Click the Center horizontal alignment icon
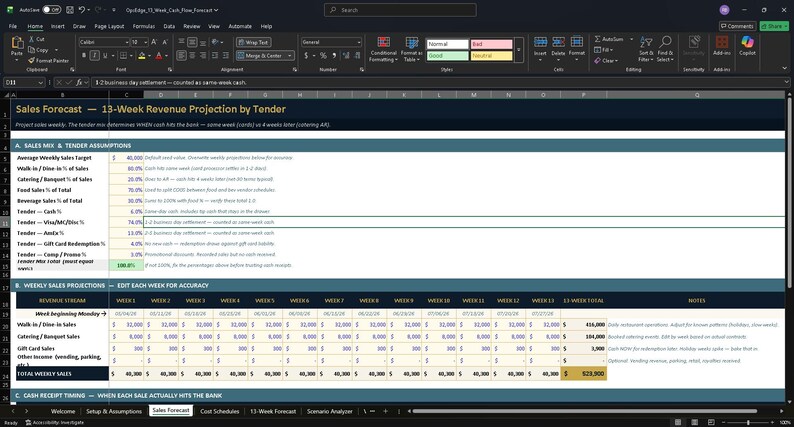 [x=192, y=56]
